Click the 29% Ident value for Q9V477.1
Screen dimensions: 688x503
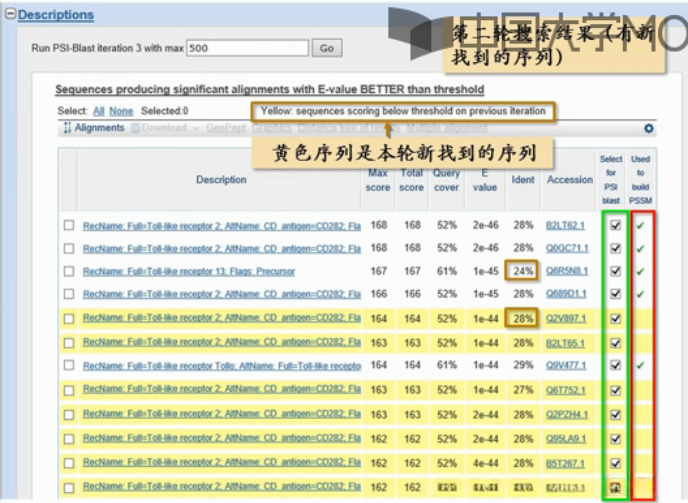(x=523, y=365)
